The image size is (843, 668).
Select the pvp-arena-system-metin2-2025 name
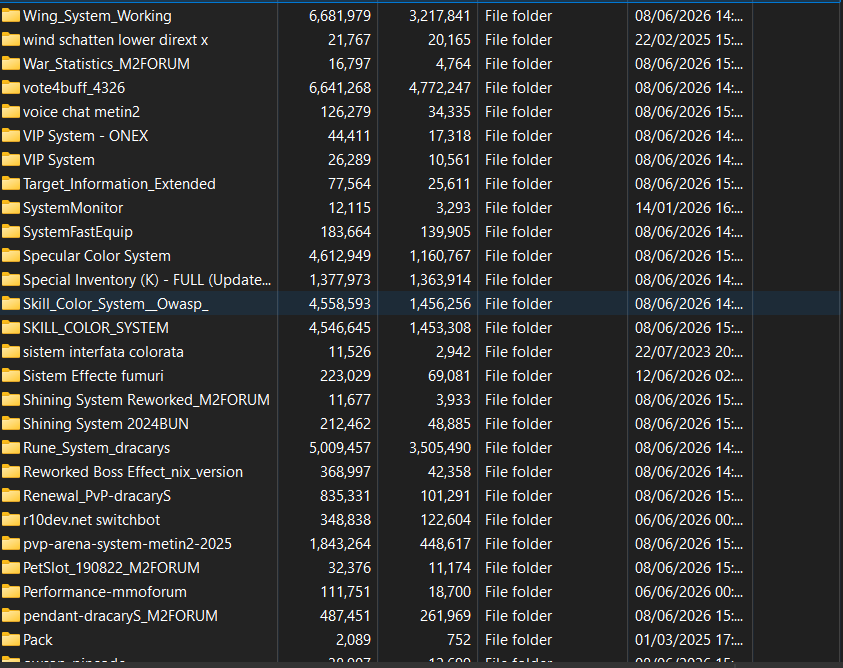(x=127, y=544)
